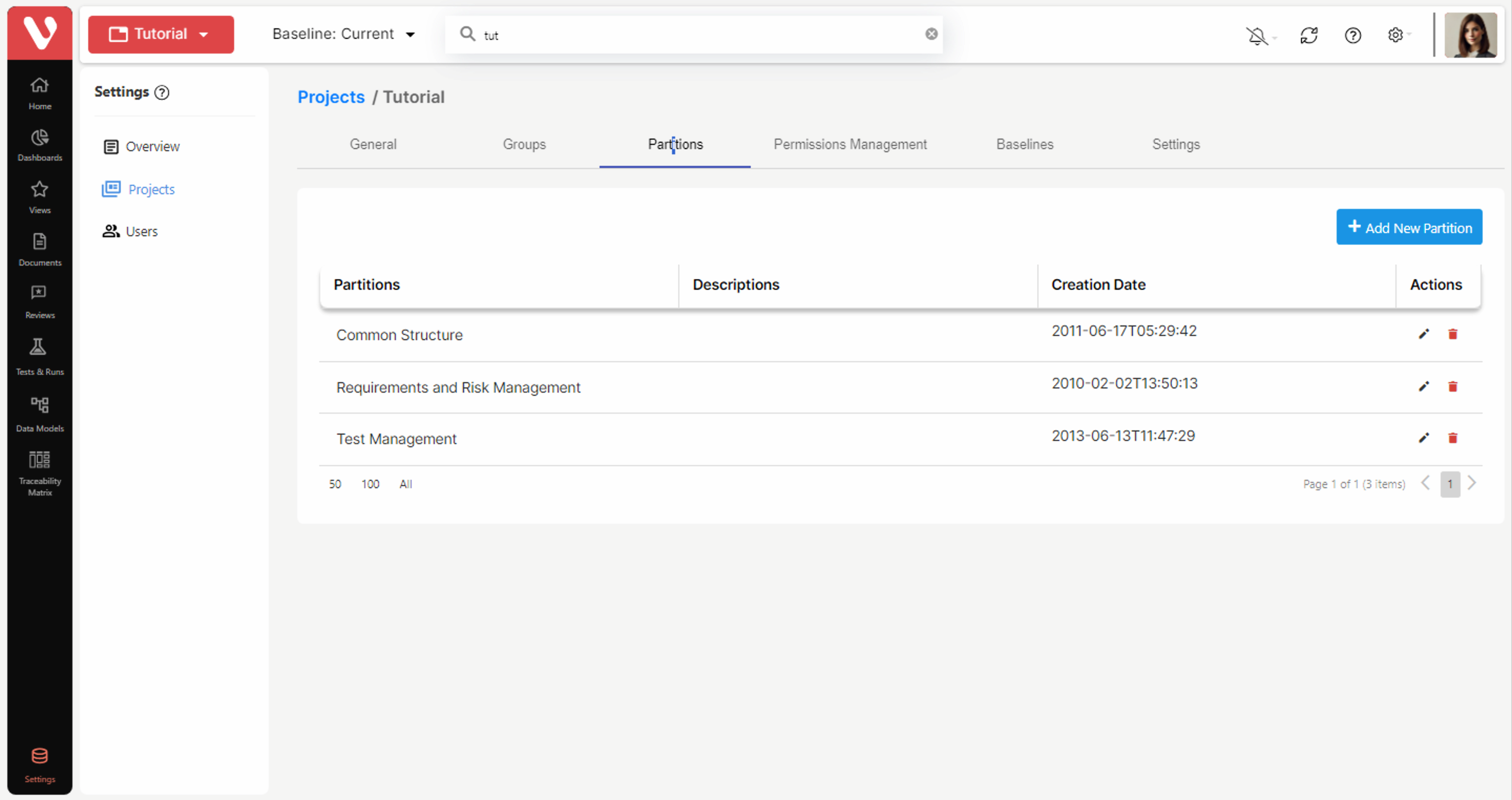This screenshot has width=1512, height=800.
Task: Clear the search field text
Action: pos(931,34)
